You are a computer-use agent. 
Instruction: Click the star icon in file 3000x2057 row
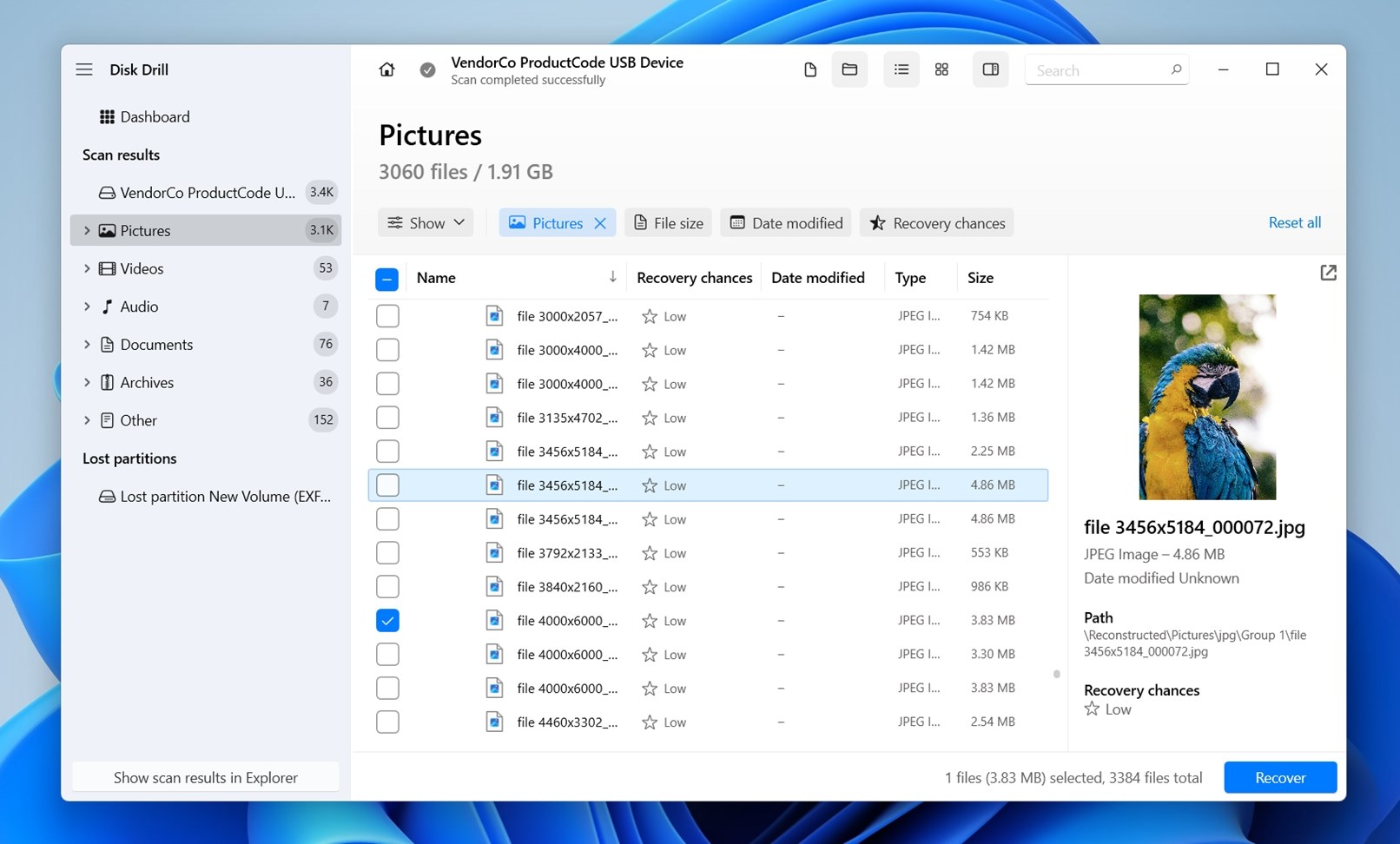(649, 316)
